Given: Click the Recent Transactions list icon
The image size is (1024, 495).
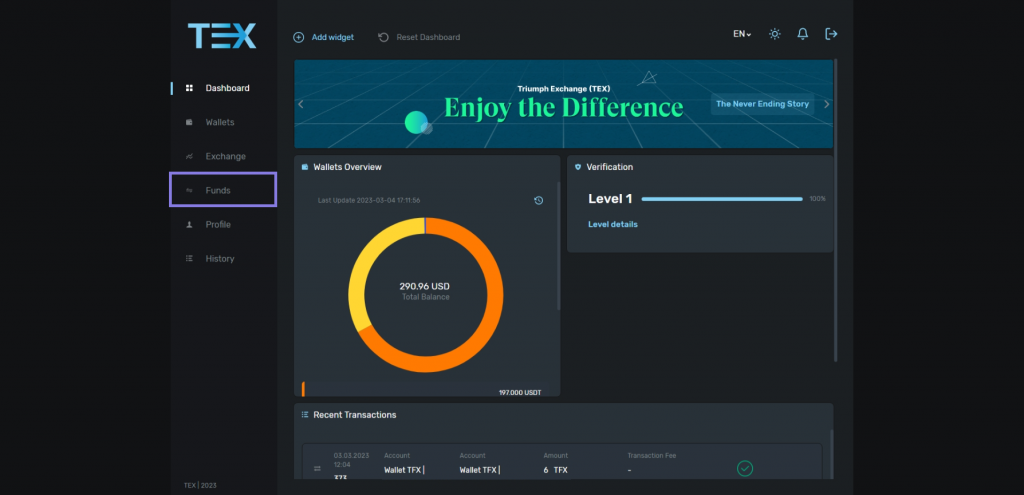Looking at the screenshot, I should pos(305,415).
